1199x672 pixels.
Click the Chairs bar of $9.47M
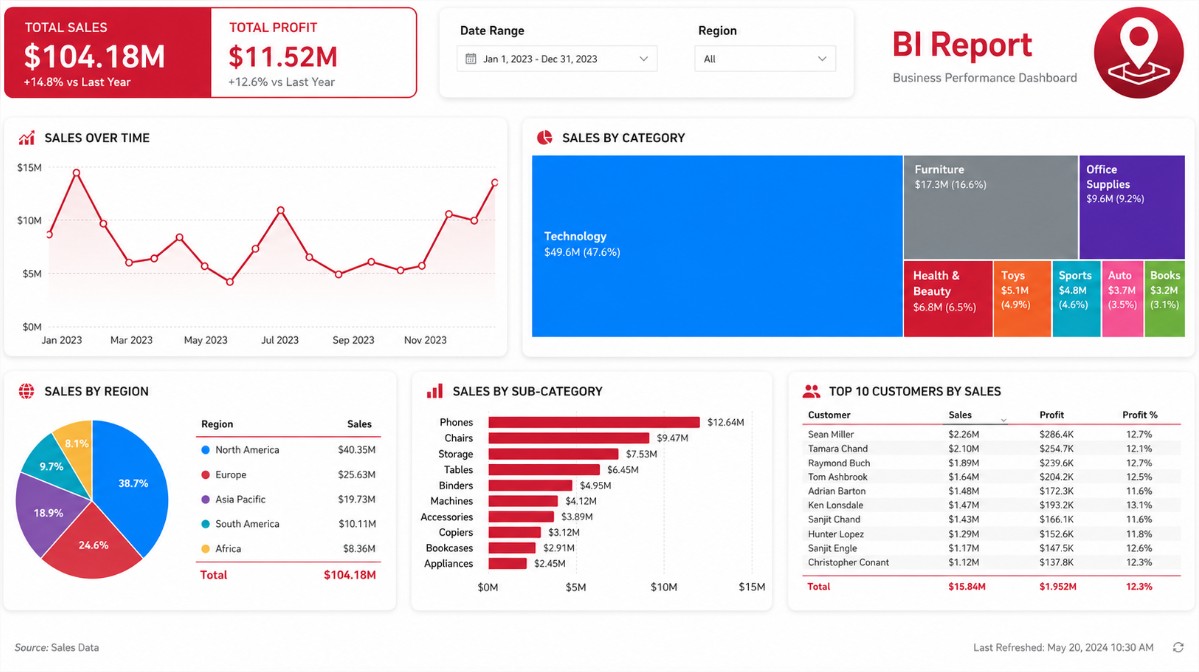point(569,438)
